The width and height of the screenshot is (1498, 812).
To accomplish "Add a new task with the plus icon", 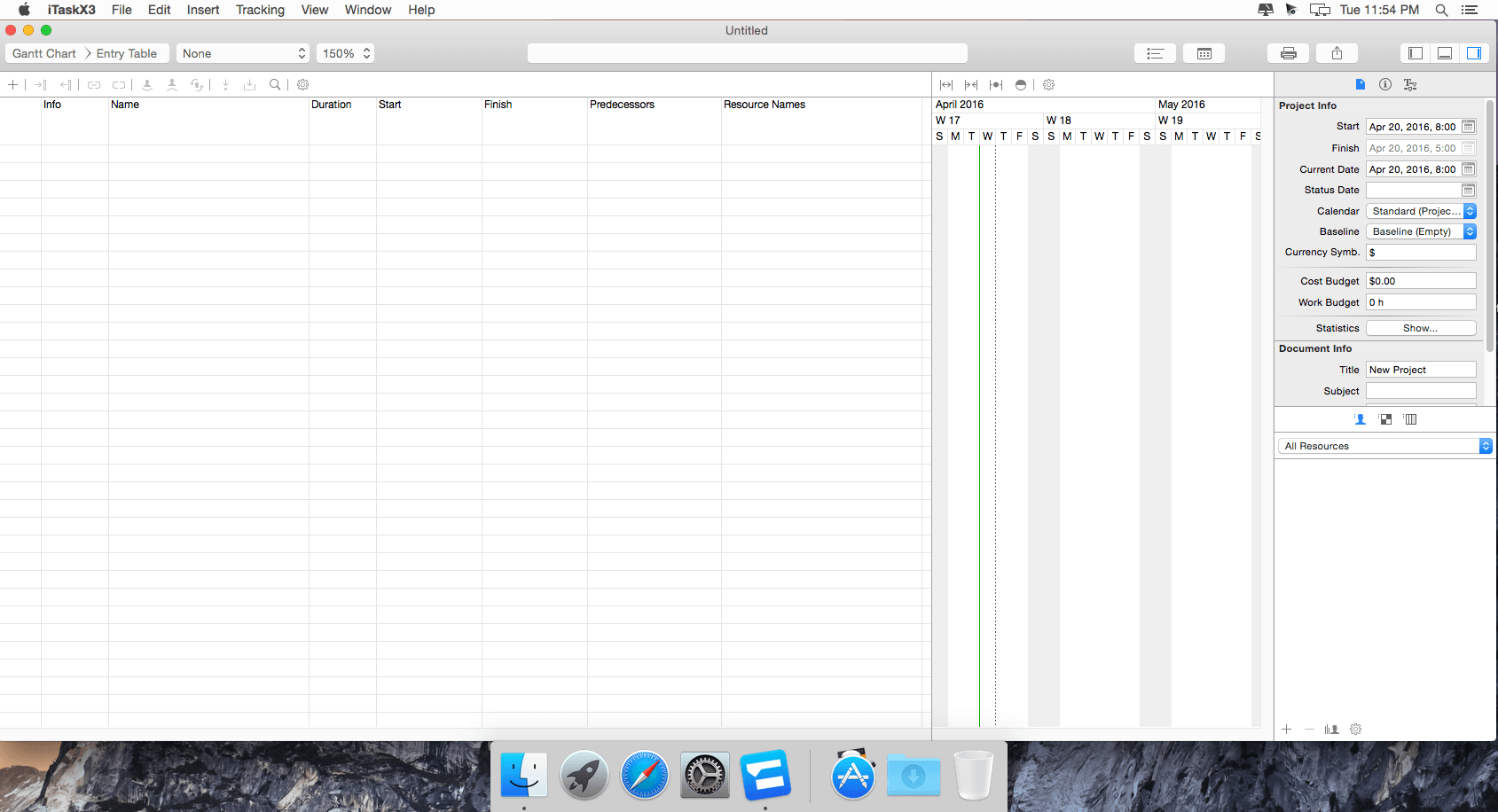I will [x=12, y=85].
